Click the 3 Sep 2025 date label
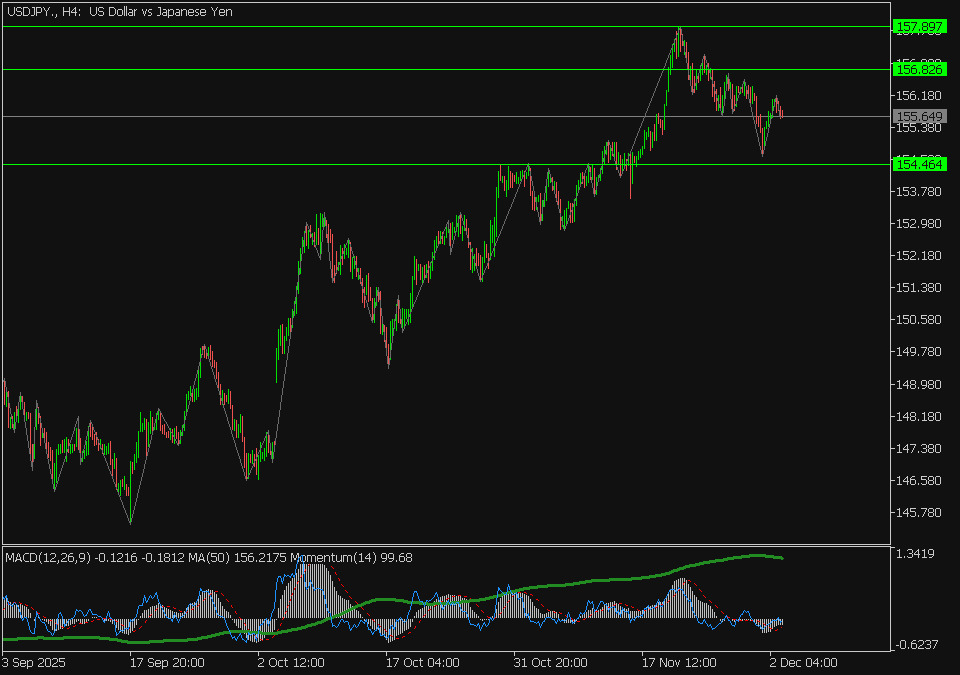960x675 pixels. [37, 662]
